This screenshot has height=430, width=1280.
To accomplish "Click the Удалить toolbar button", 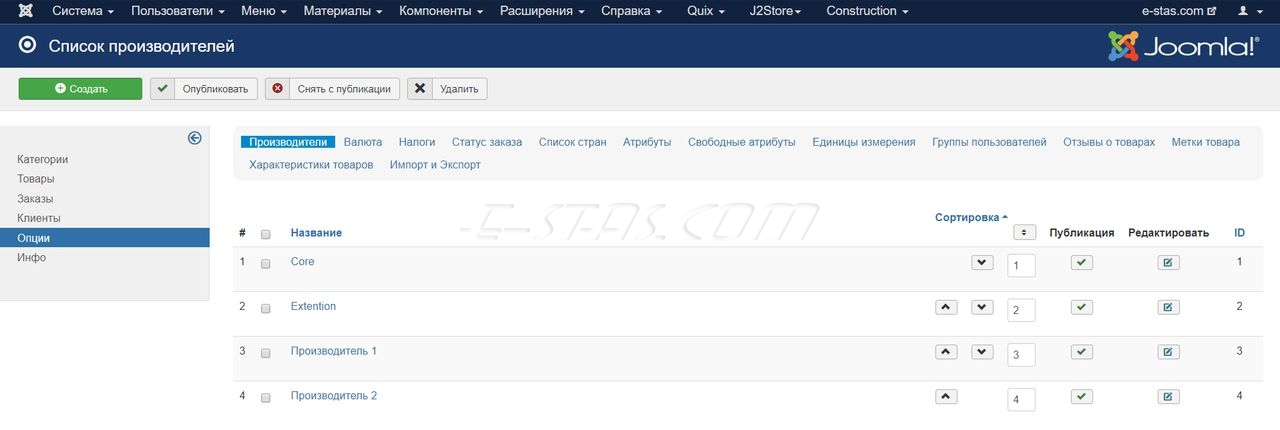I will click(x=447, y=88).
